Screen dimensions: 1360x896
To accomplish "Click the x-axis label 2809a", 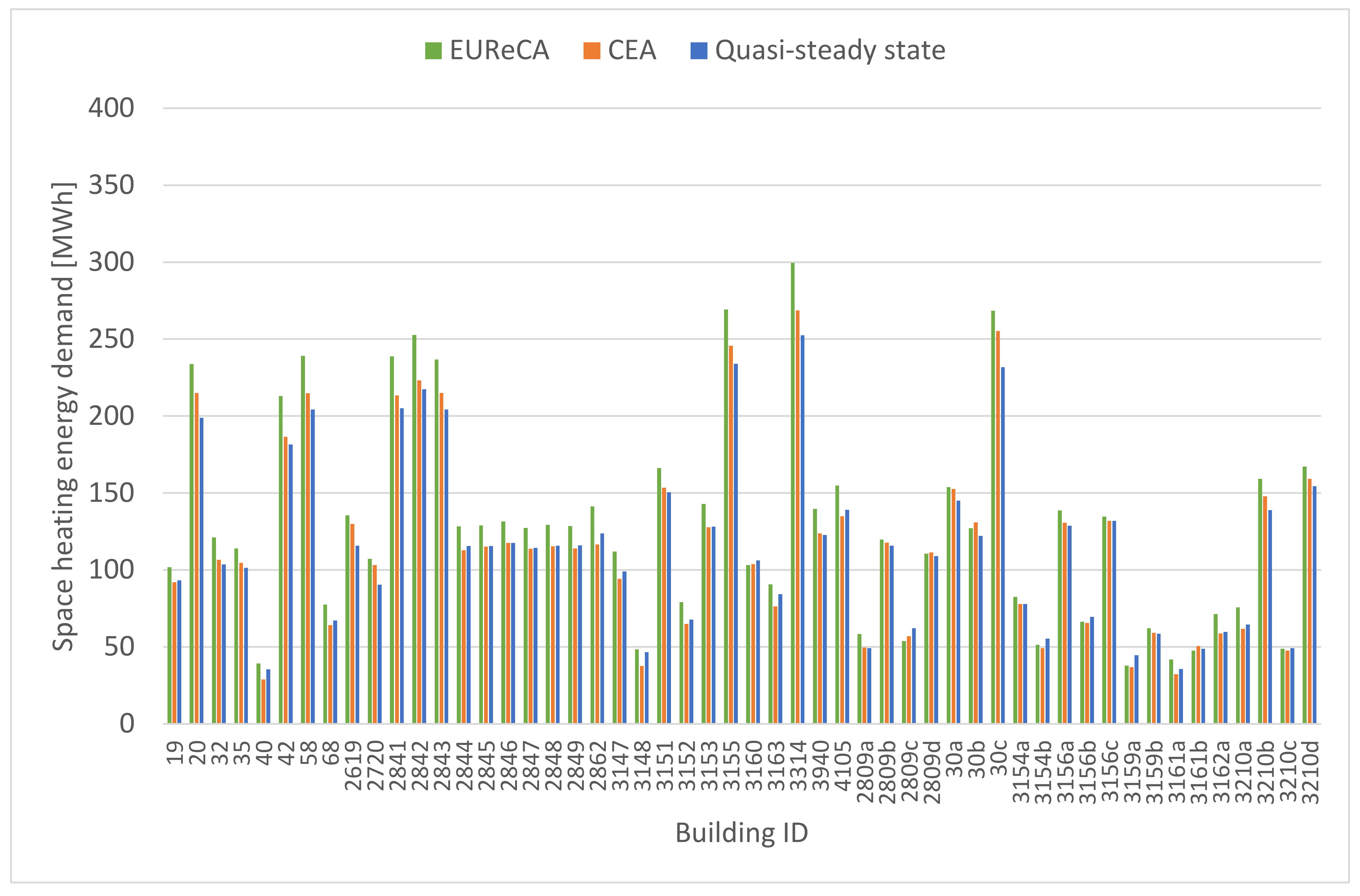I will [865, 772].
